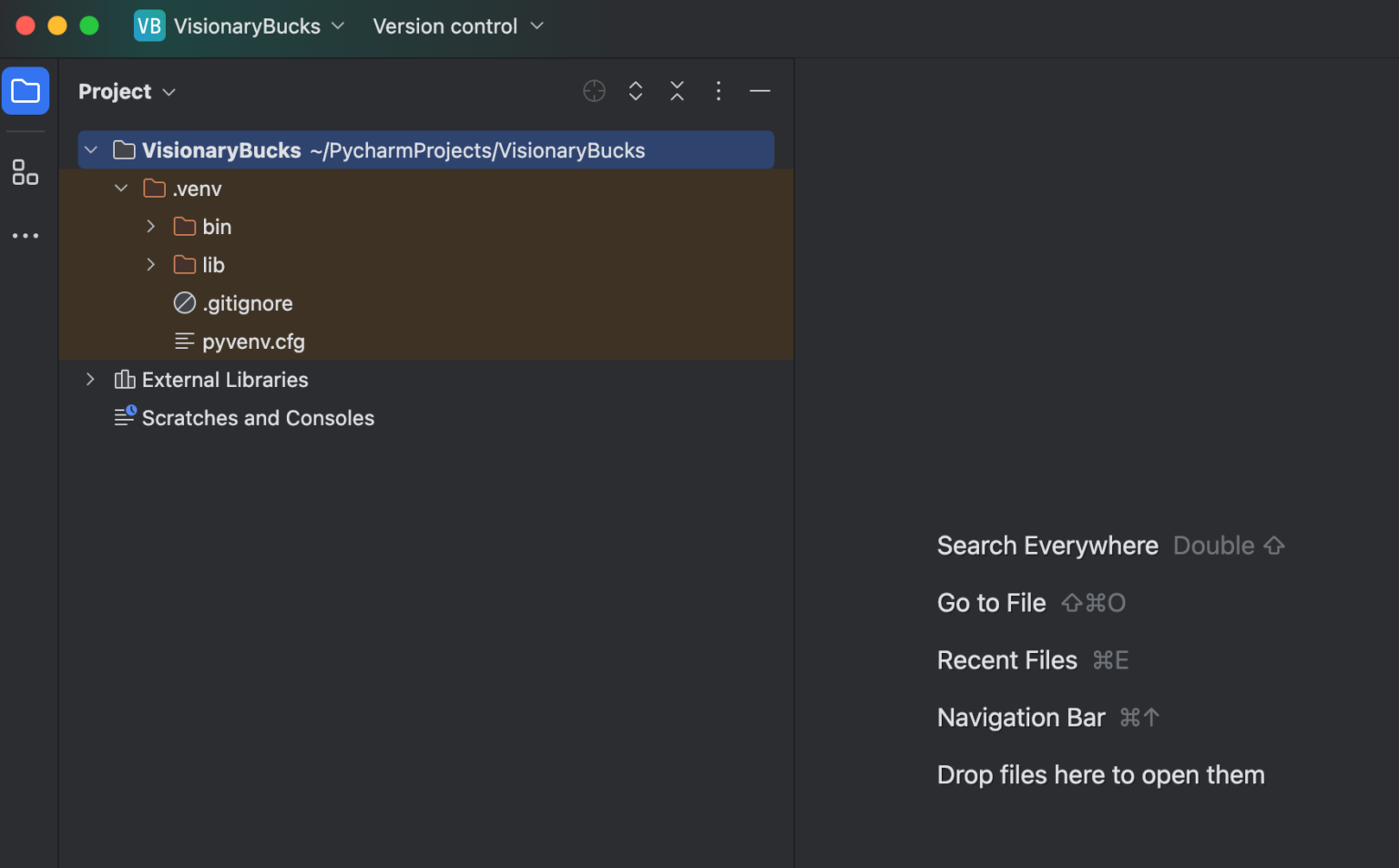
Task: Expand all tree nodes using toolbar icon
Action: click(x=635, y=91)
